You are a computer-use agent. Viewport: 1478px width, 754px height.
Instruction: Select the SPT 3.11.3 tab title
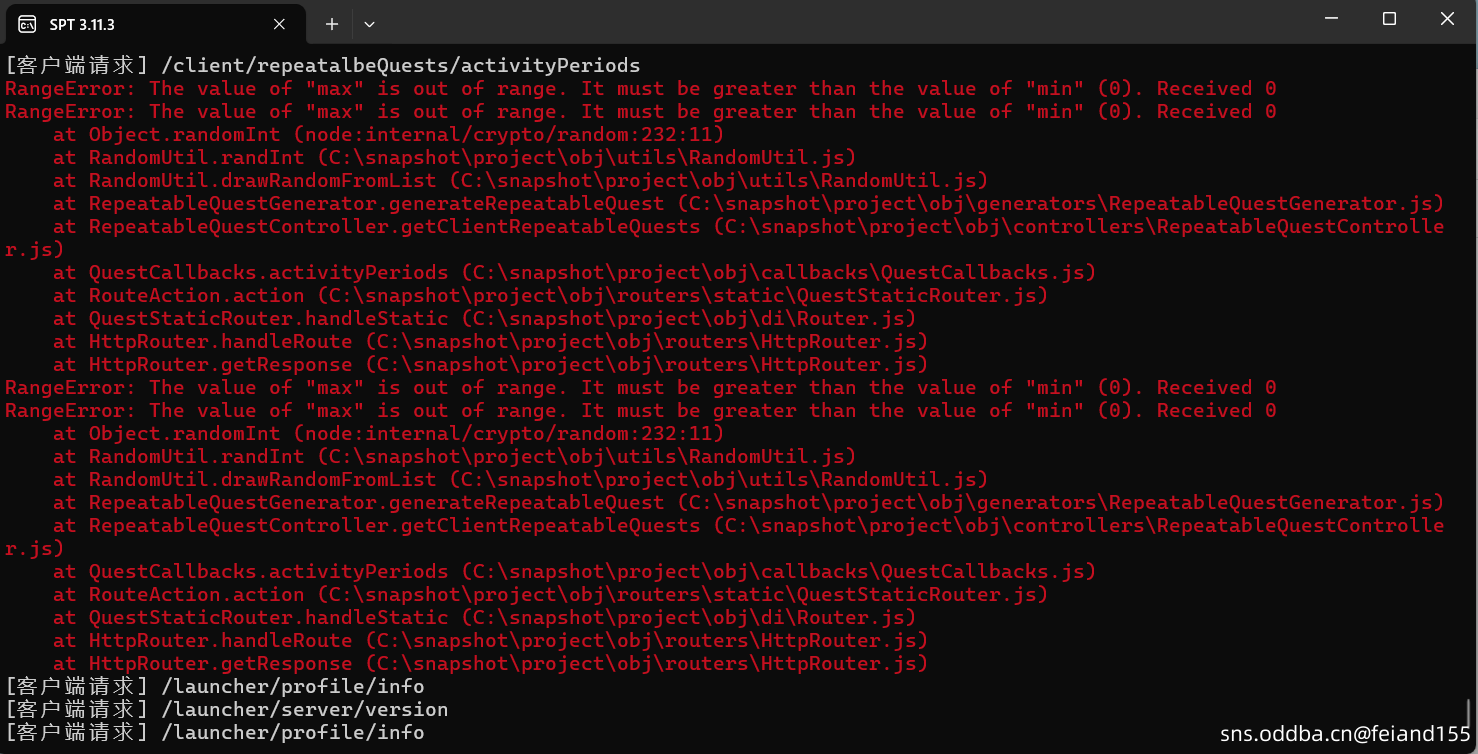point(82,24)
